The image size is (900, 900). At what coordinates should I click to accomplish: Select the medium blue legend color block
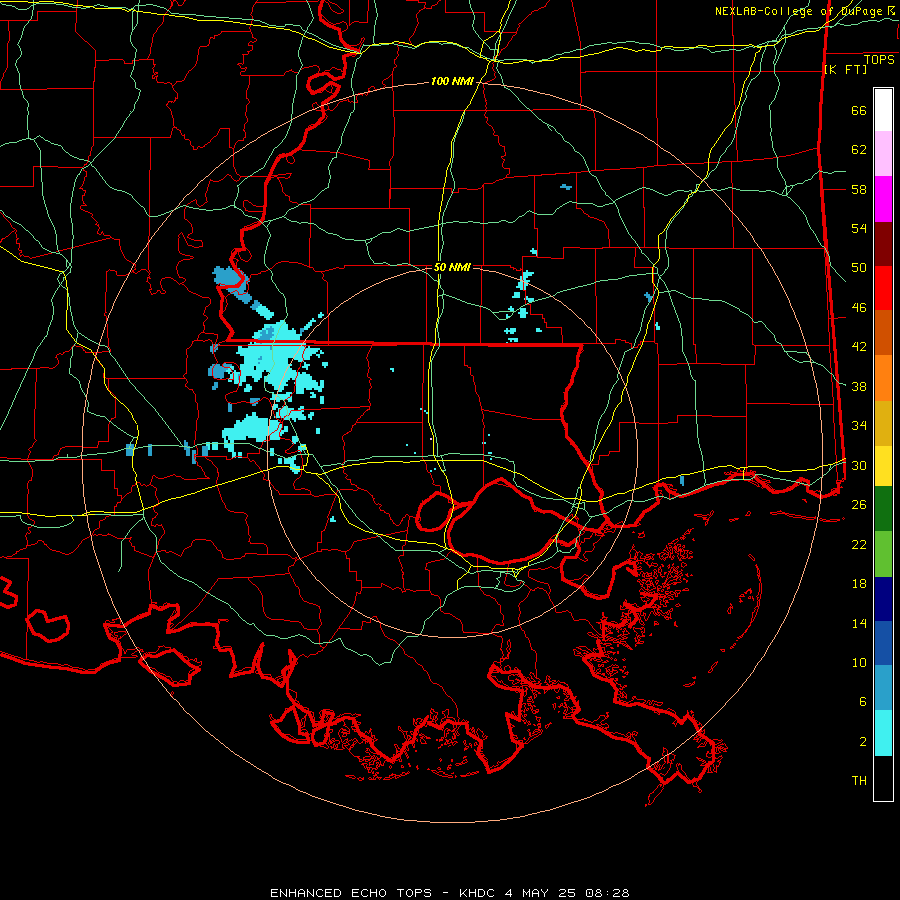tap(883, 643)
